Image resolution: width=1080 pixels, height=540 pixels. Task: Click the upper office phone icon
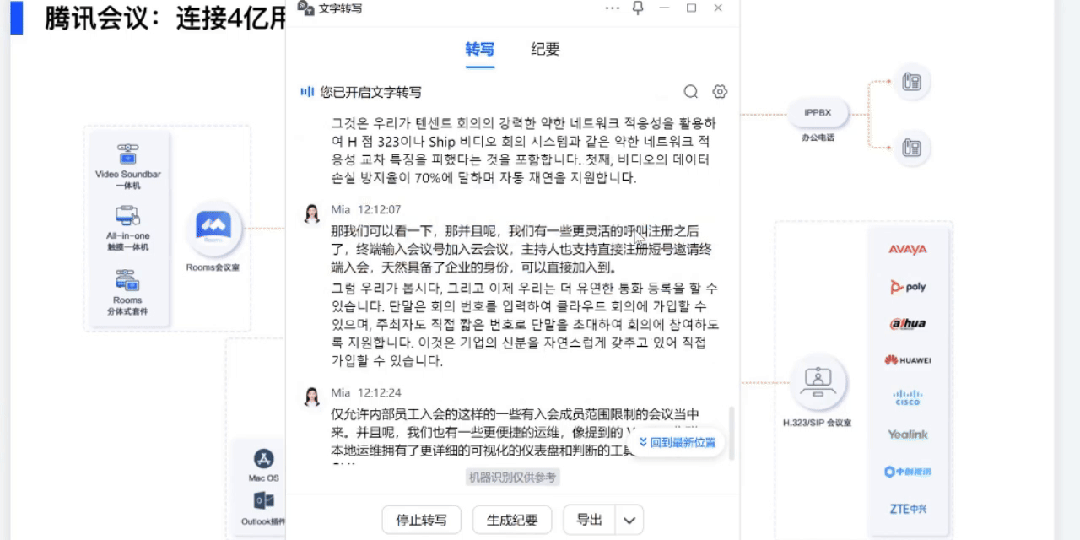tap(912, 82)
